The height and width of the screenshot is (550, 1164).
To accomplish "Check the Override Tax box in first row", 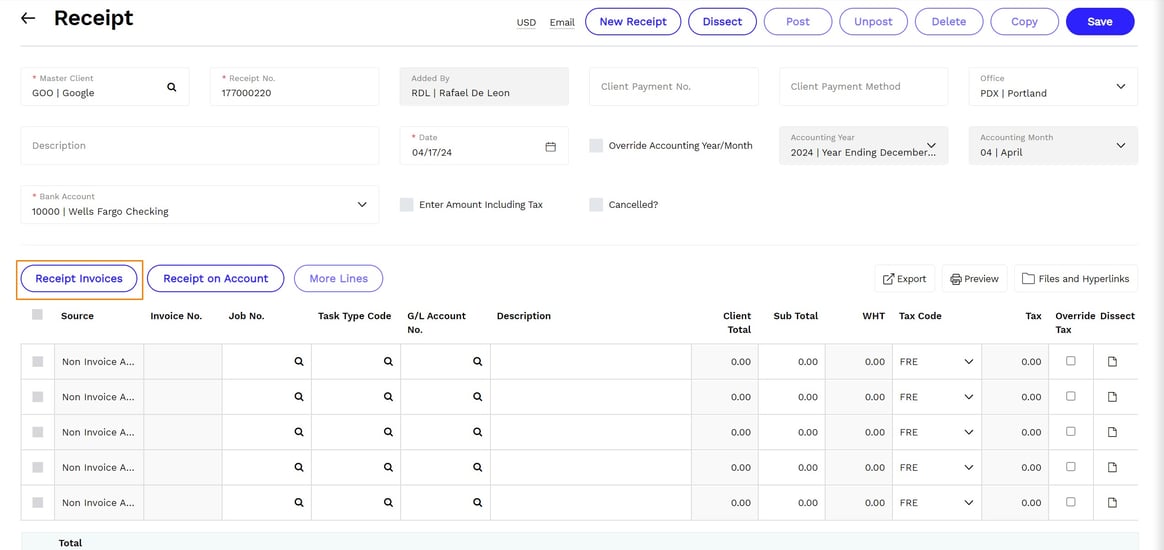I will pos(1070,361).
